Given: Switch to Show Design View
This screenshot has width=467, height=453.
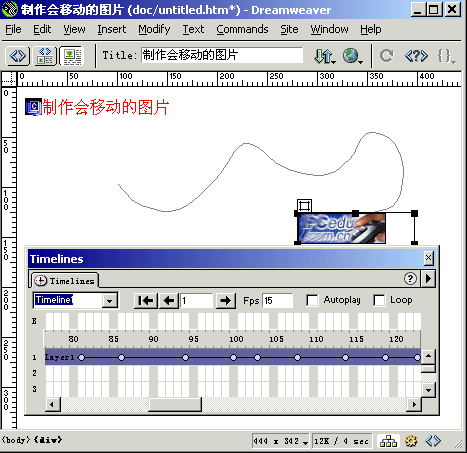Looking at the screenshot, I should pyautogui.click(x=72, y=56).
